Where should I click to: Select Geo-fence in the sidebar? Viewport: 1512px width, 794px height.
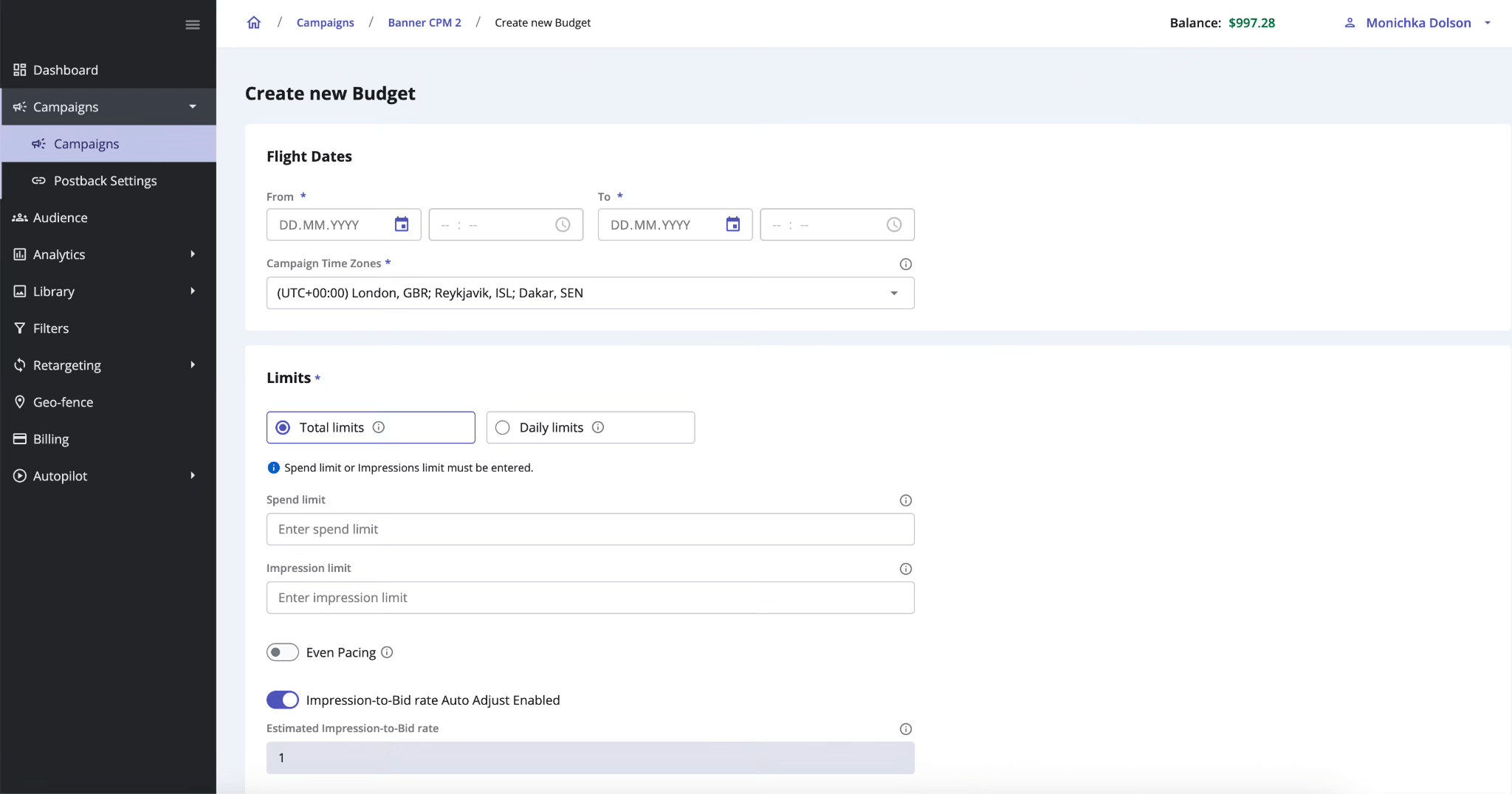point(63,401)
